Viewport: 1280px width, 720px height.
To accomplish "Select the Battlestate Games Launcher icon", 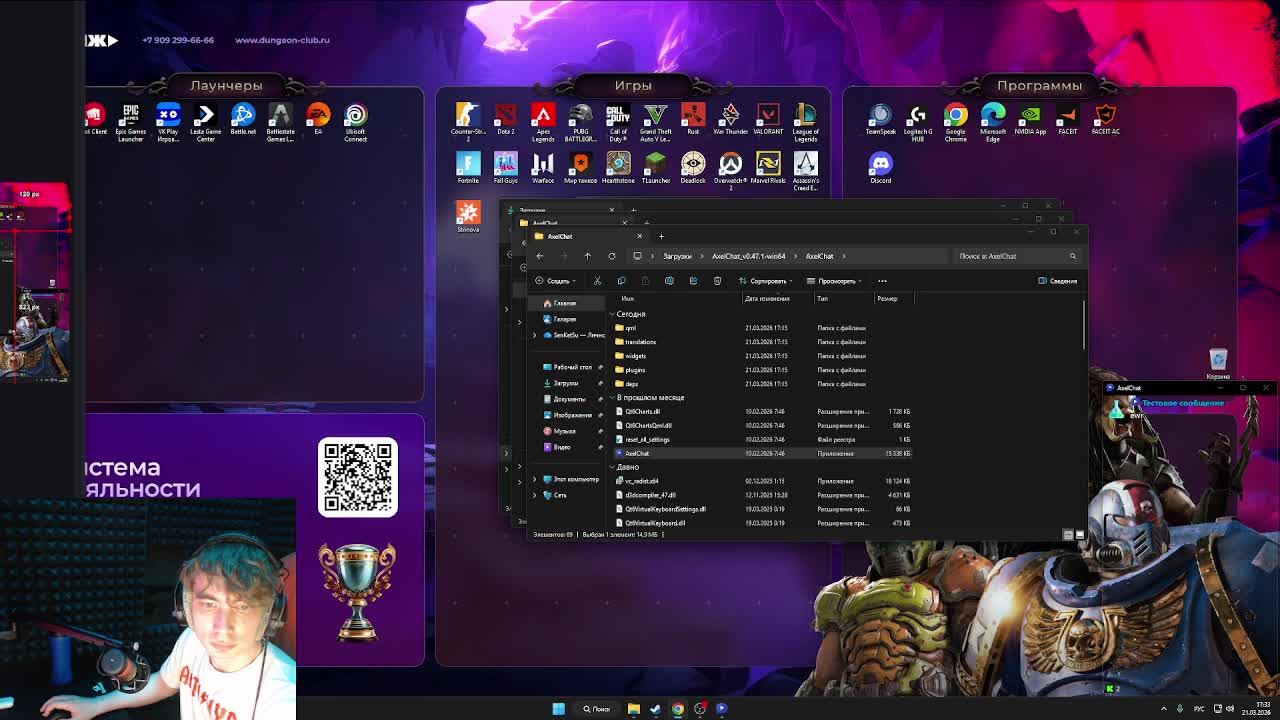I will (x=280, y=121).
